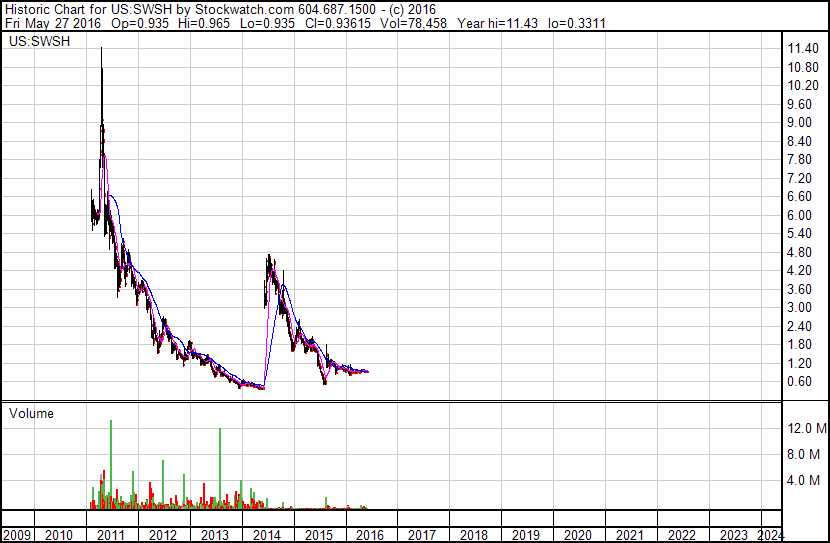The width and height of the screenshot is (830, 543).
Task: Click the Volume panel label
Action: click(31, 413)
